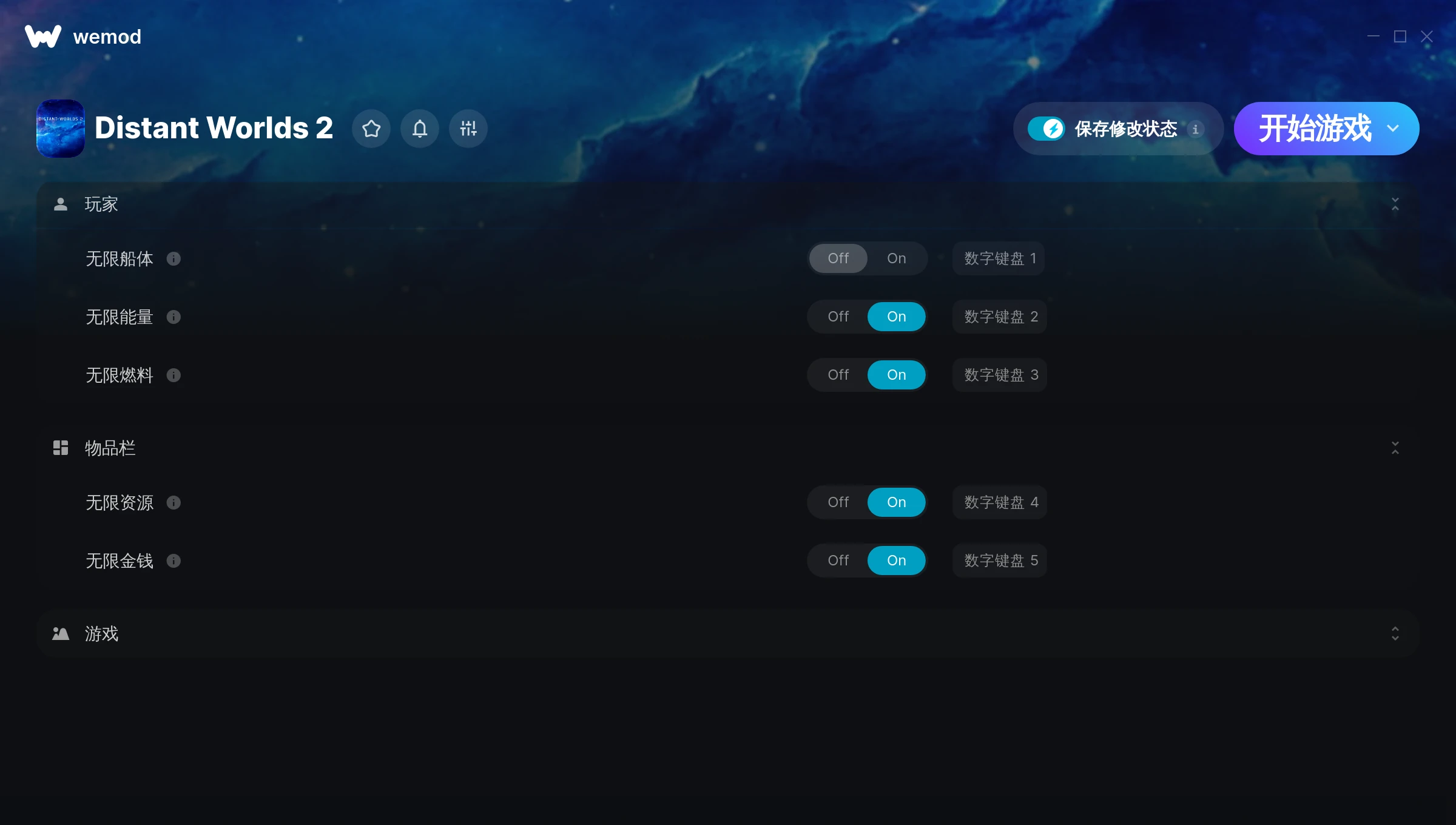
Task: Open dropdown arrow on 开始游戏 button
Action: tap(1393, 129)
